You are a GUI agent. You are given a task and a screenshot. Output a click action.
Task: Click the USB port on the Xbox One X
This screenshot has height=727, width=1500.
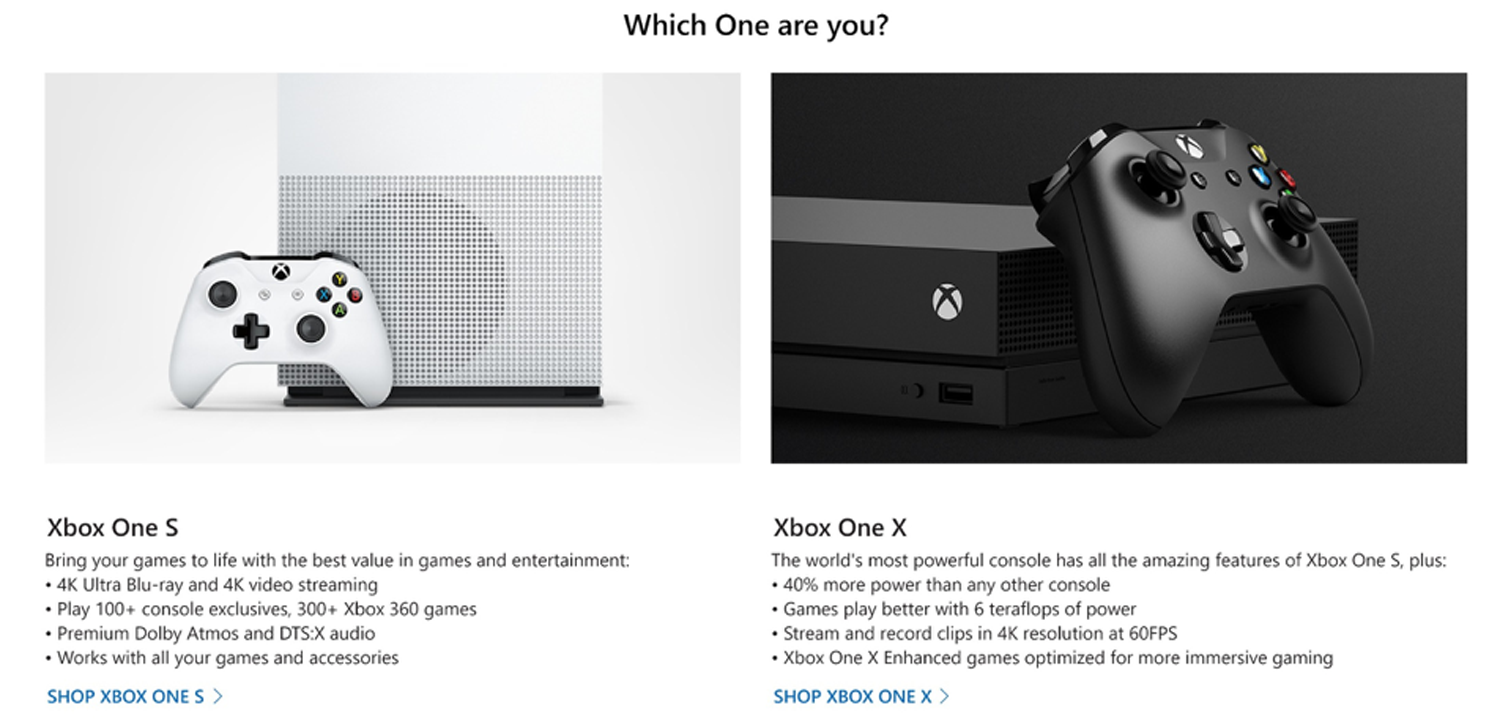tap(956, 394)
